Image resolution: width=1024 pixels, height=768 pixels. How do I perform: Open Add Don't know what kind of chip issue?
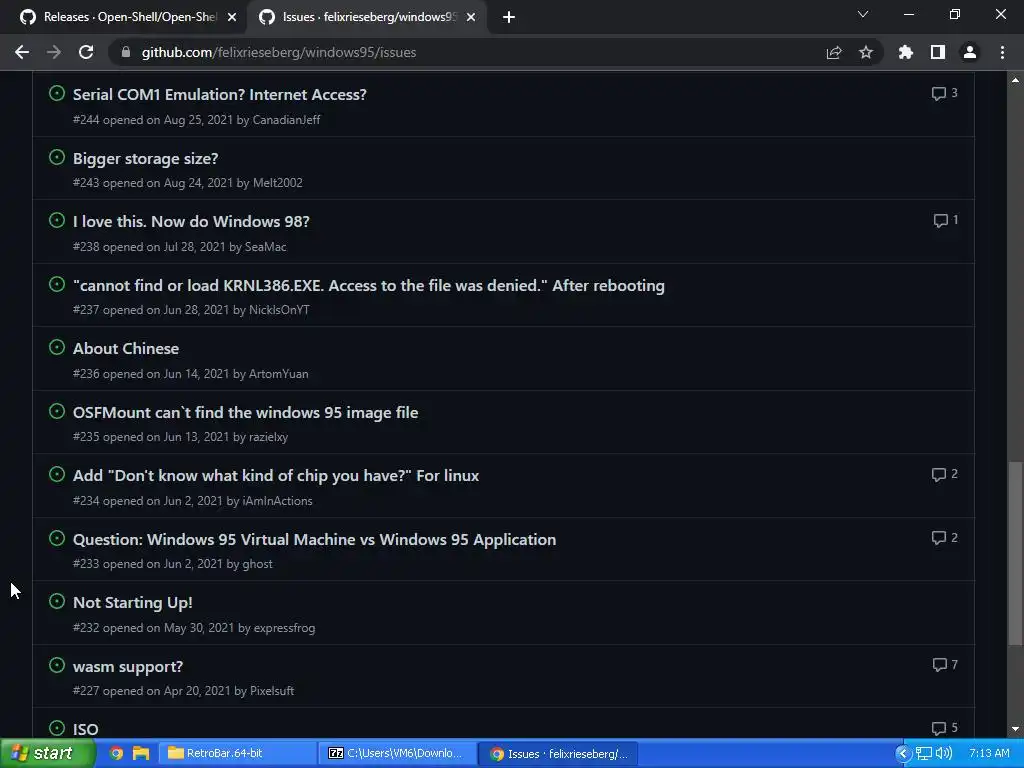tap(276, 476)
